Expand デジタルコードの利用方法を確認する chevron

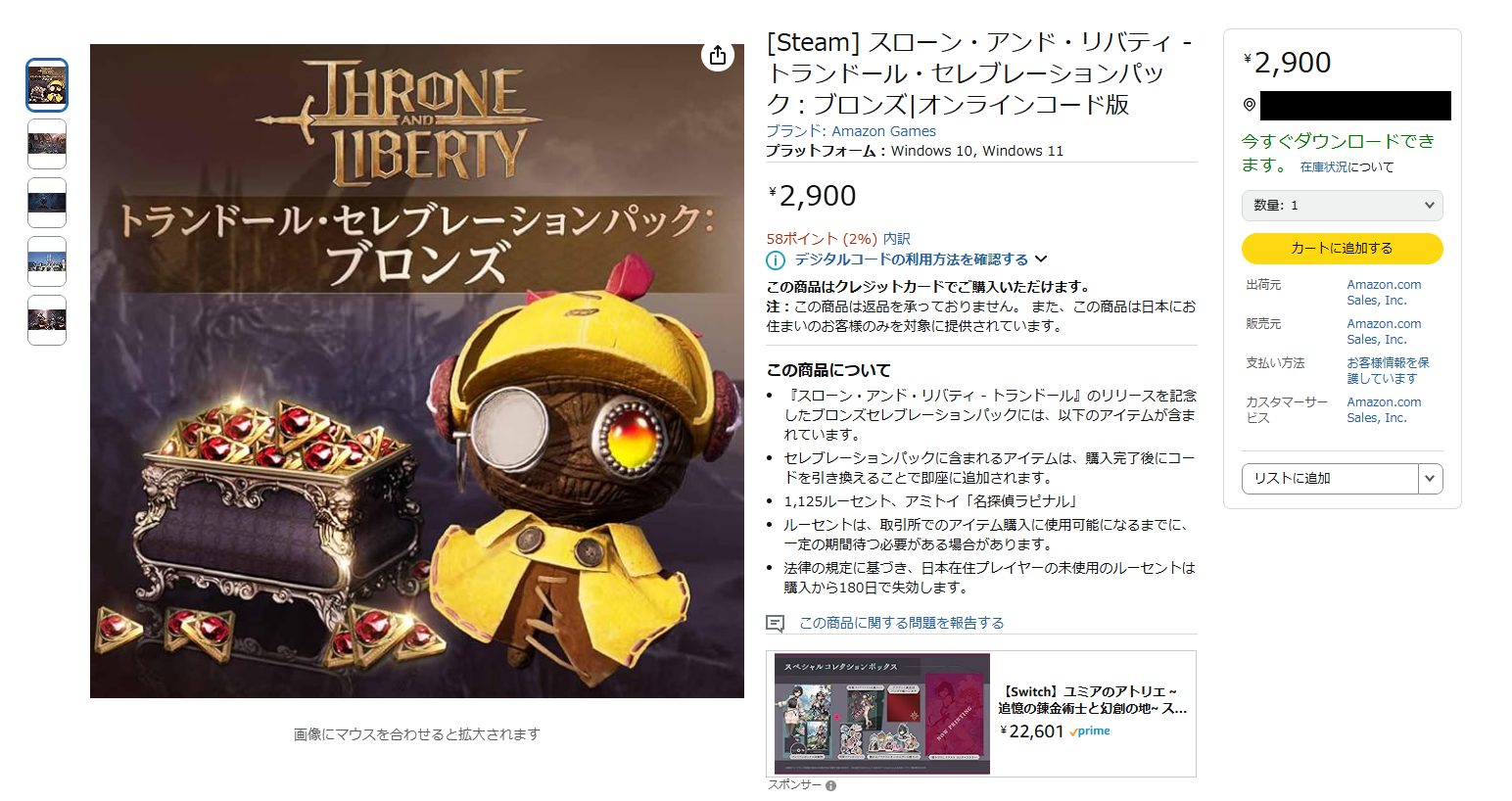(1041, 259)
